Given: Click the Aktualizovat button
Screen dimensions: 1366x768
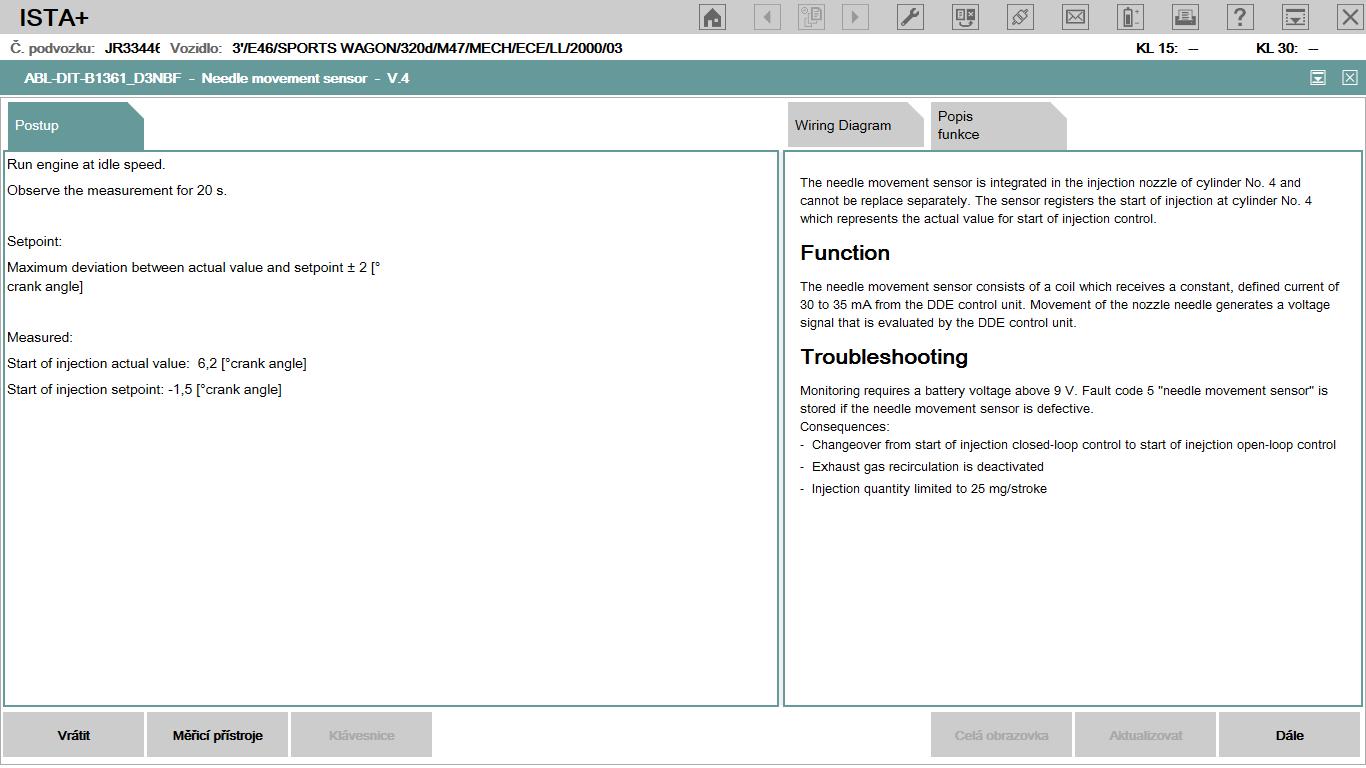Looking at the screenshot, I should pyautogui.click(x=1145, y=735).
